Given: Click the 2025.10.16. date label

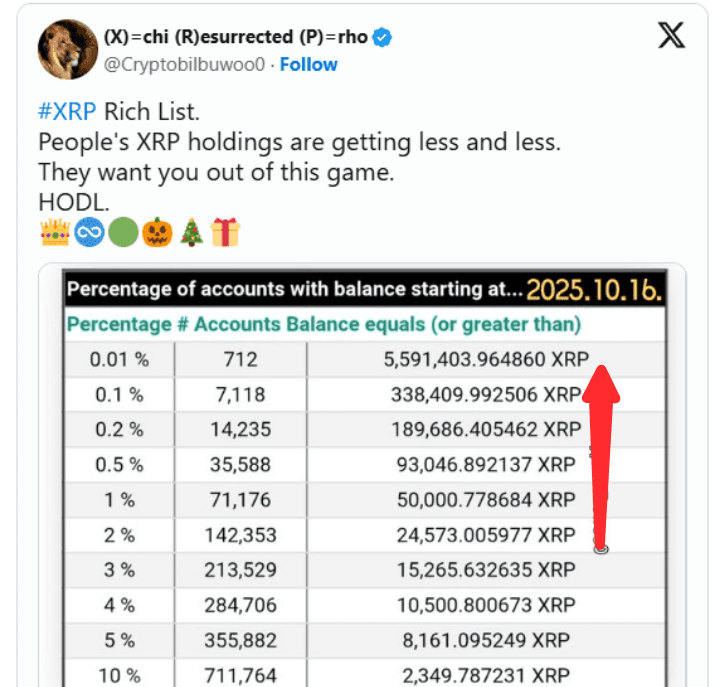Looking at the screenshot, I should 594,290.
